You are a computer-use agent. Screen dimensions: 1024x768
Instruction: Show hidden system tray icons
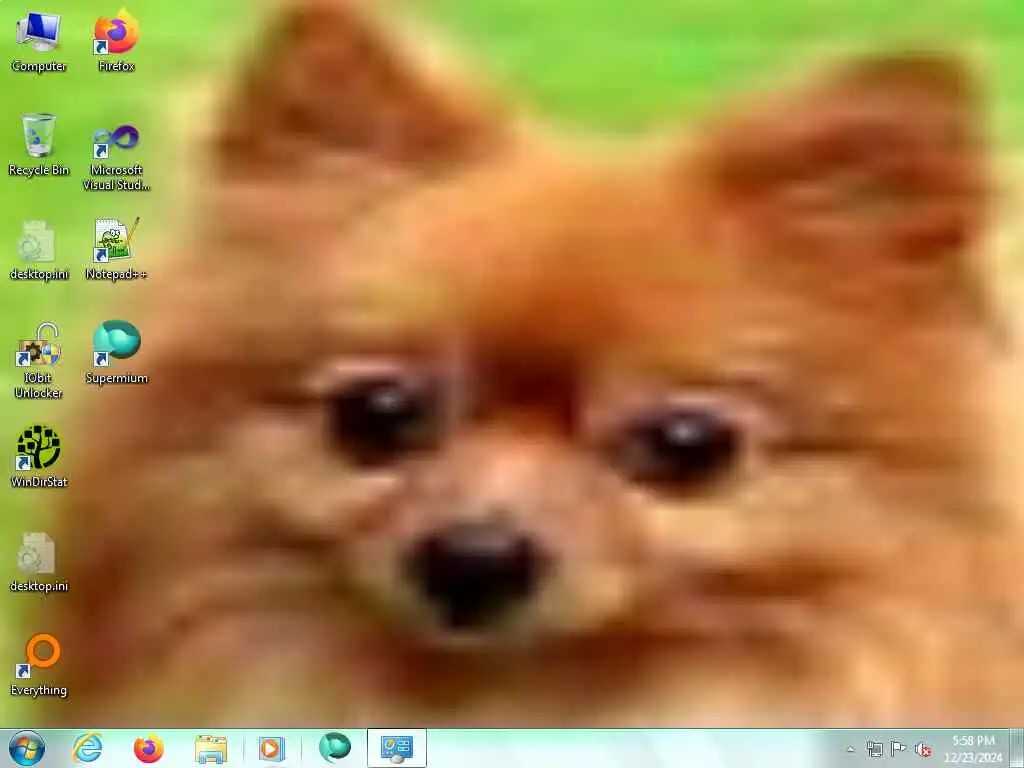click(x=850, y=749)
